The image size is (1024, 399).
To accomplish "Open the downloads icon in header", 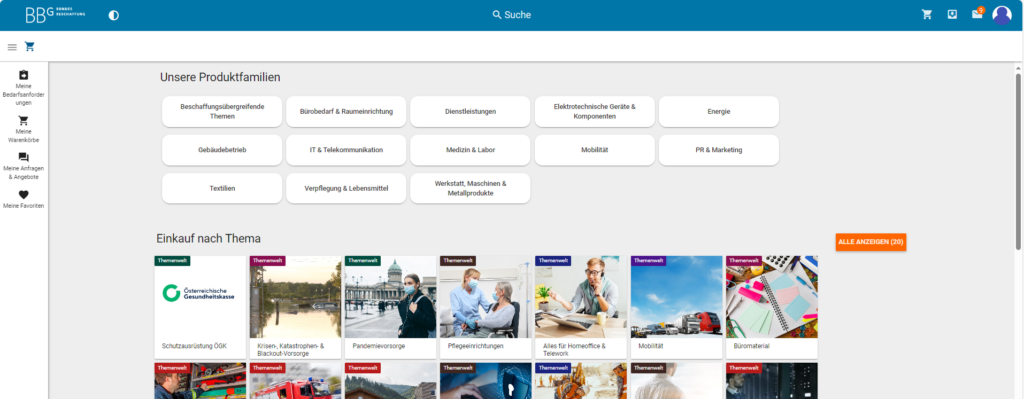I will tap(952, 14).
